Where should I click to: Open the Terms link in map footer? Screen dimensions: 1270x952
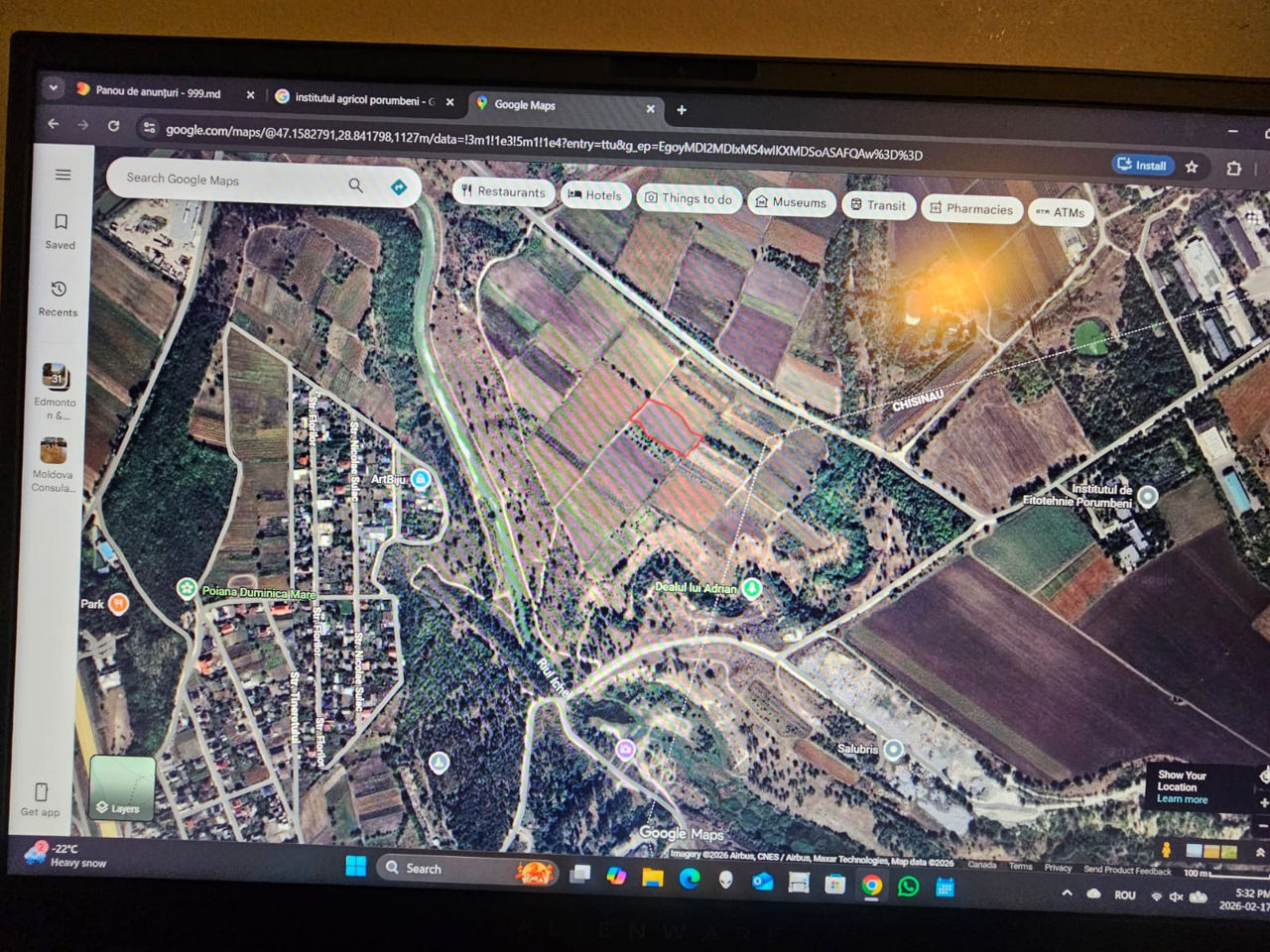click(1021, 866)
